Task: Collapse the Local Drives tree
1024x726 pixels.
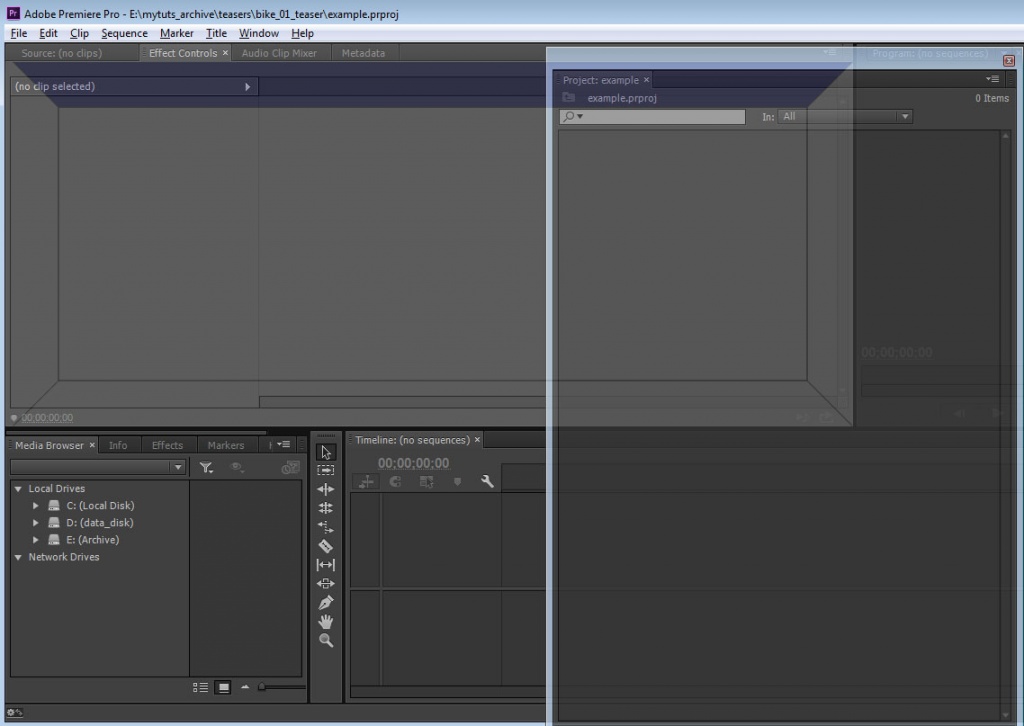Action: point(18,488)
